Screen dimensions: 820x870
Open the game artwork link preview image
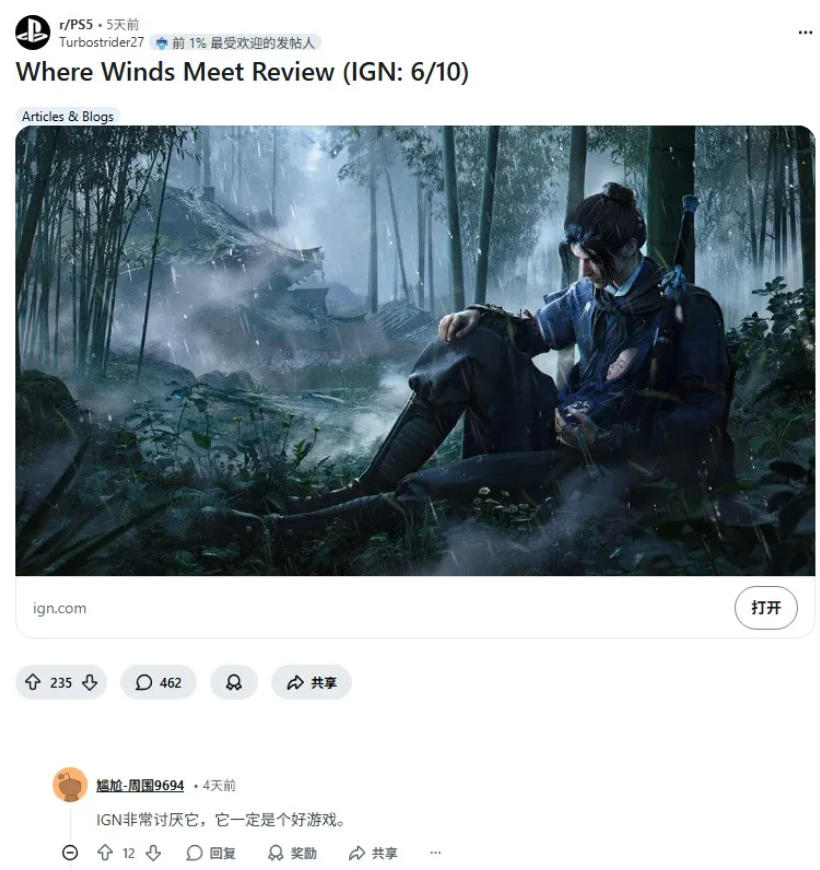(415, 351)
